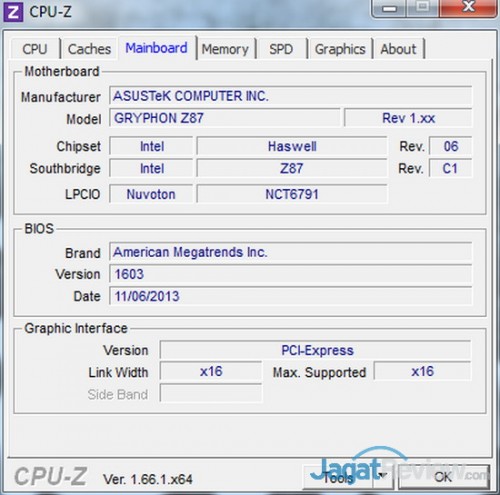Click the Max. Supported label
500x495 pixels.
pyautogui.click(x=319, y=372)
